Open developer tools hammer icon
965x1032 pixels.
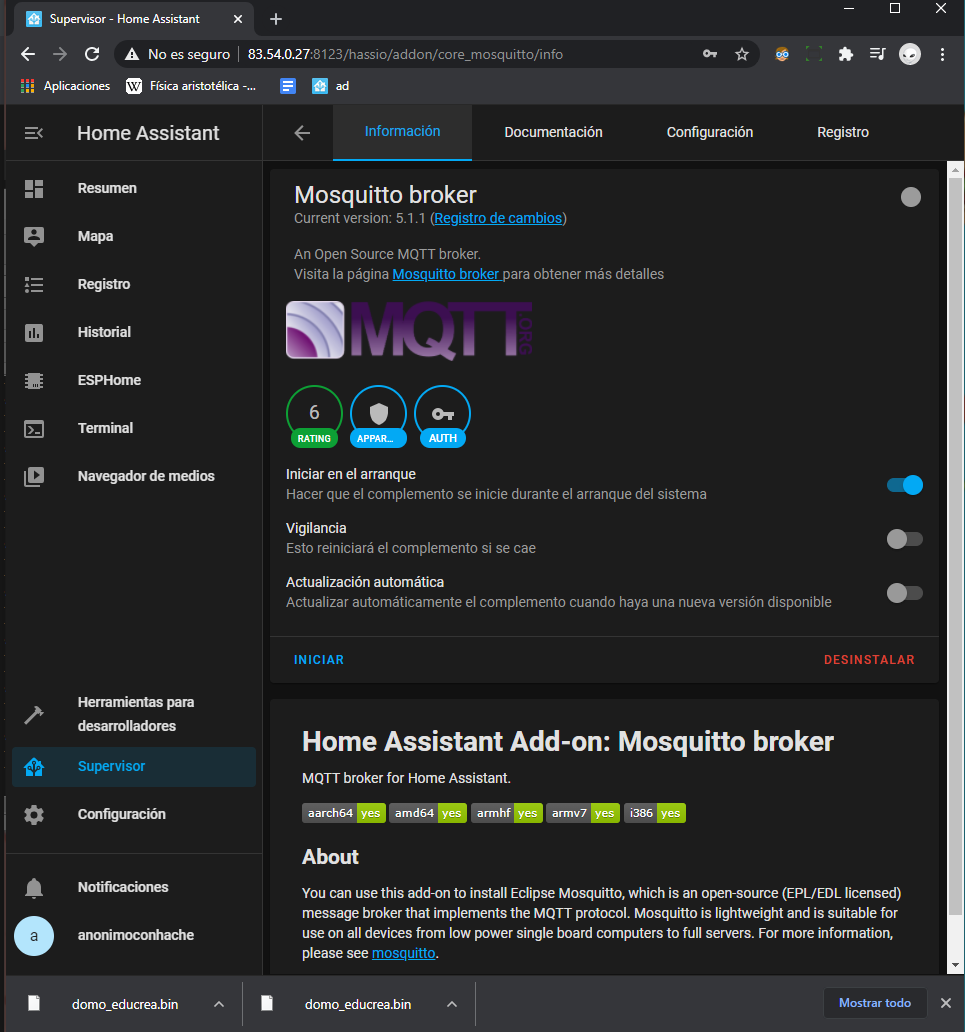tap(34, 714)
